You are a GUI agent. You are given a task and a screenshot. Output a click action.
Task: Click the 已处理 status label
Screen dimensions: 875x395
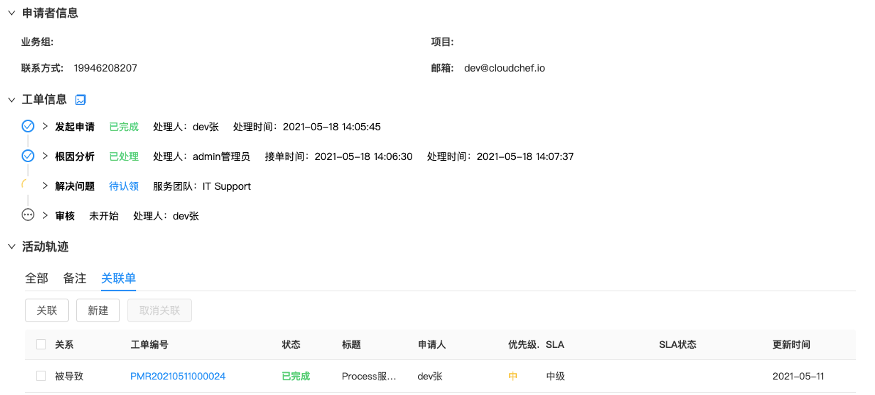[124, 157]
